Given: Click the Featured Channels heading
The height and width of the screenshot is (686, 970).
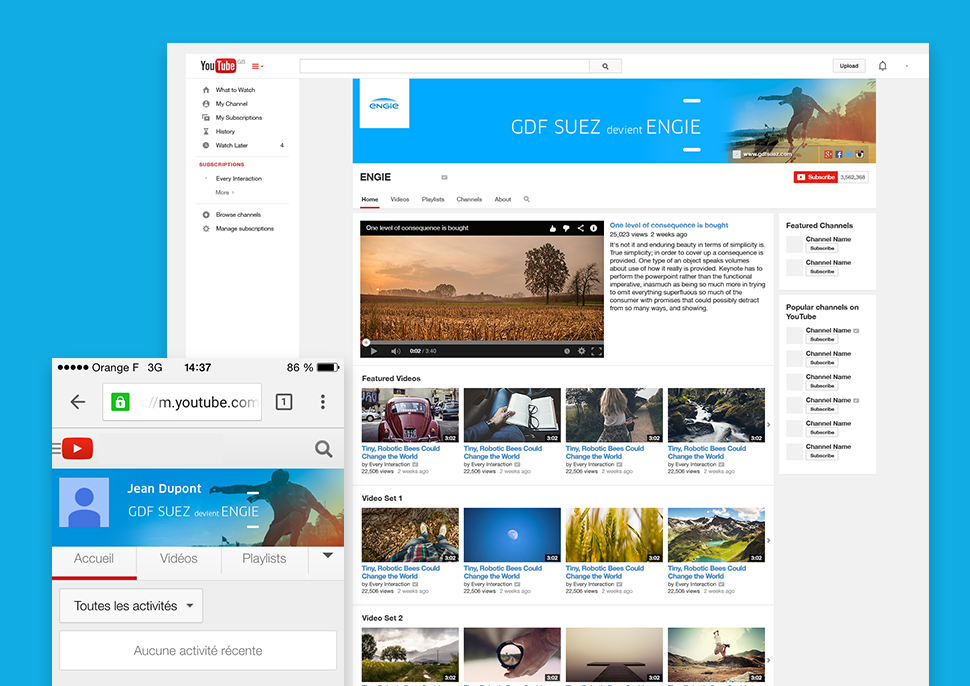Looking at the screenshot, I should click(x=819, y=226).
